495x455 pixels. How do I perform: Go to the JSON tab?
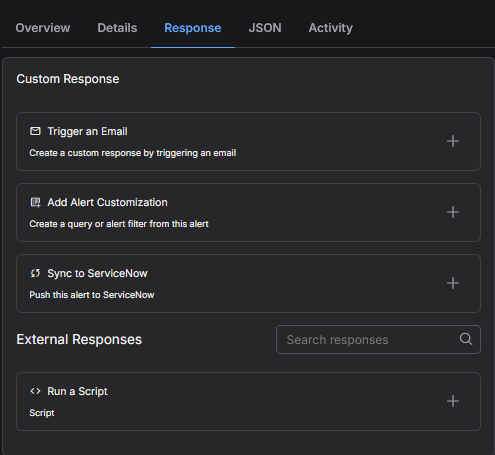click(x=265, y=28)
